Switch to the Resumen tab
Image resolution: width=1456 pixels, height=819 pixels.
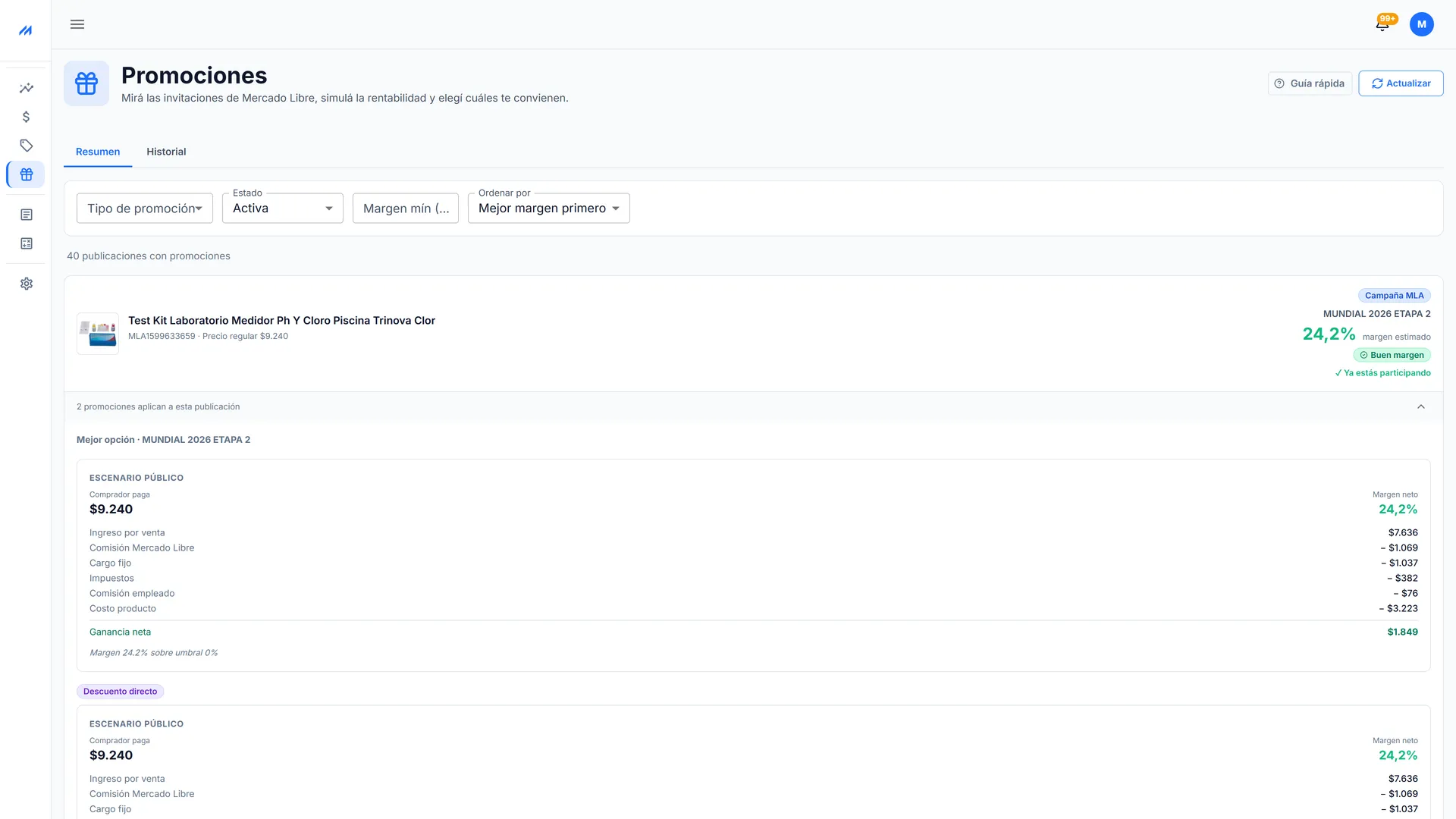tap(98, 152)
